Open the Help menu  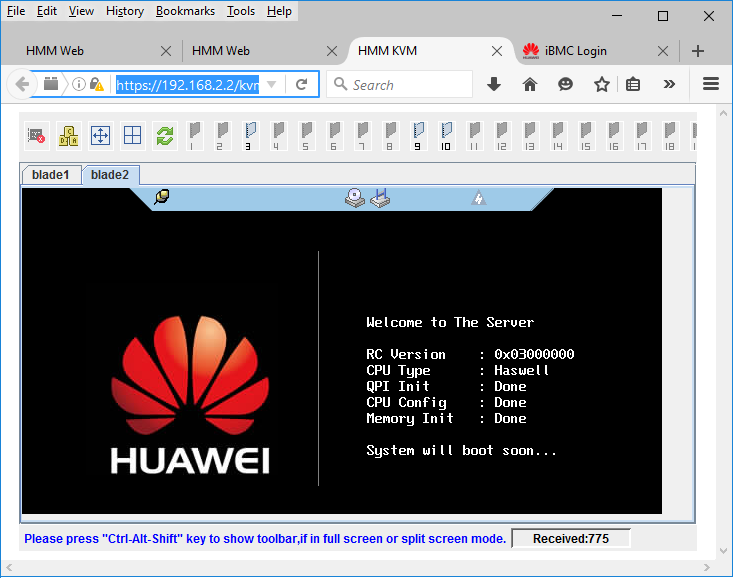click(x=279, y=11)
